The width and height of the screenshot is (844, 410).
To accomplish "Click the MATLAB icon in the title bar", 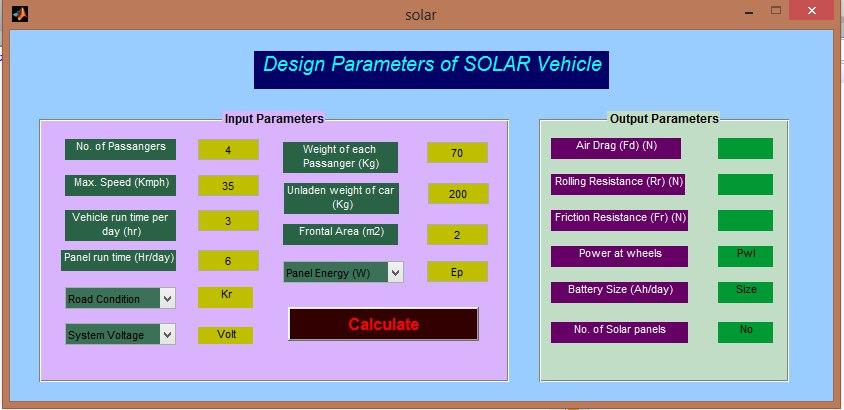I will point(19,13).
